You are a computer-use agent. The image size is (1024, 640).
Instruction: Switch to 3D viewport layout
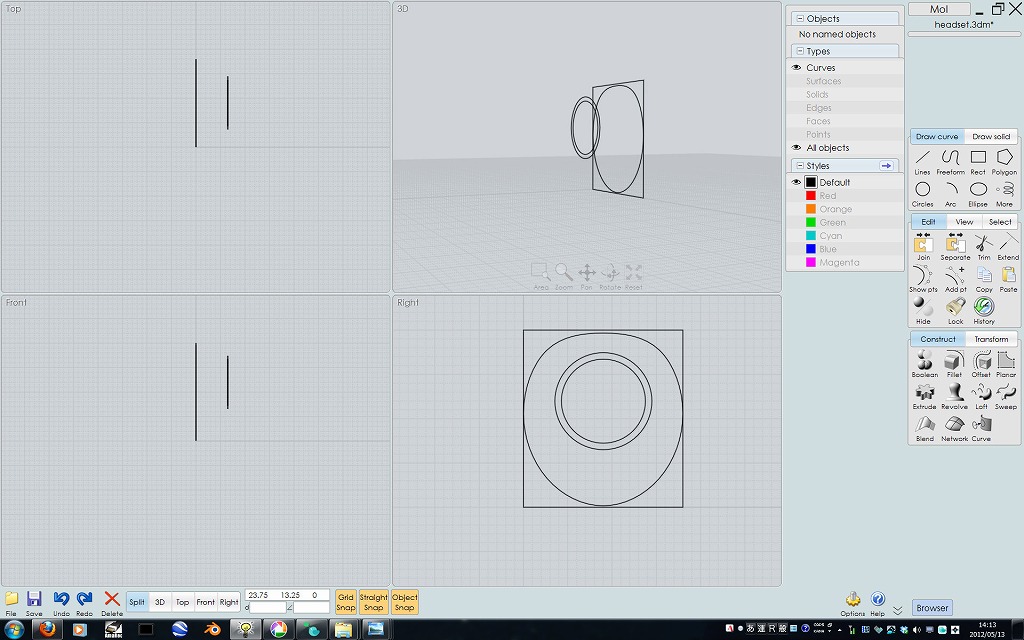pyautogui.click(x=160, y=602)
